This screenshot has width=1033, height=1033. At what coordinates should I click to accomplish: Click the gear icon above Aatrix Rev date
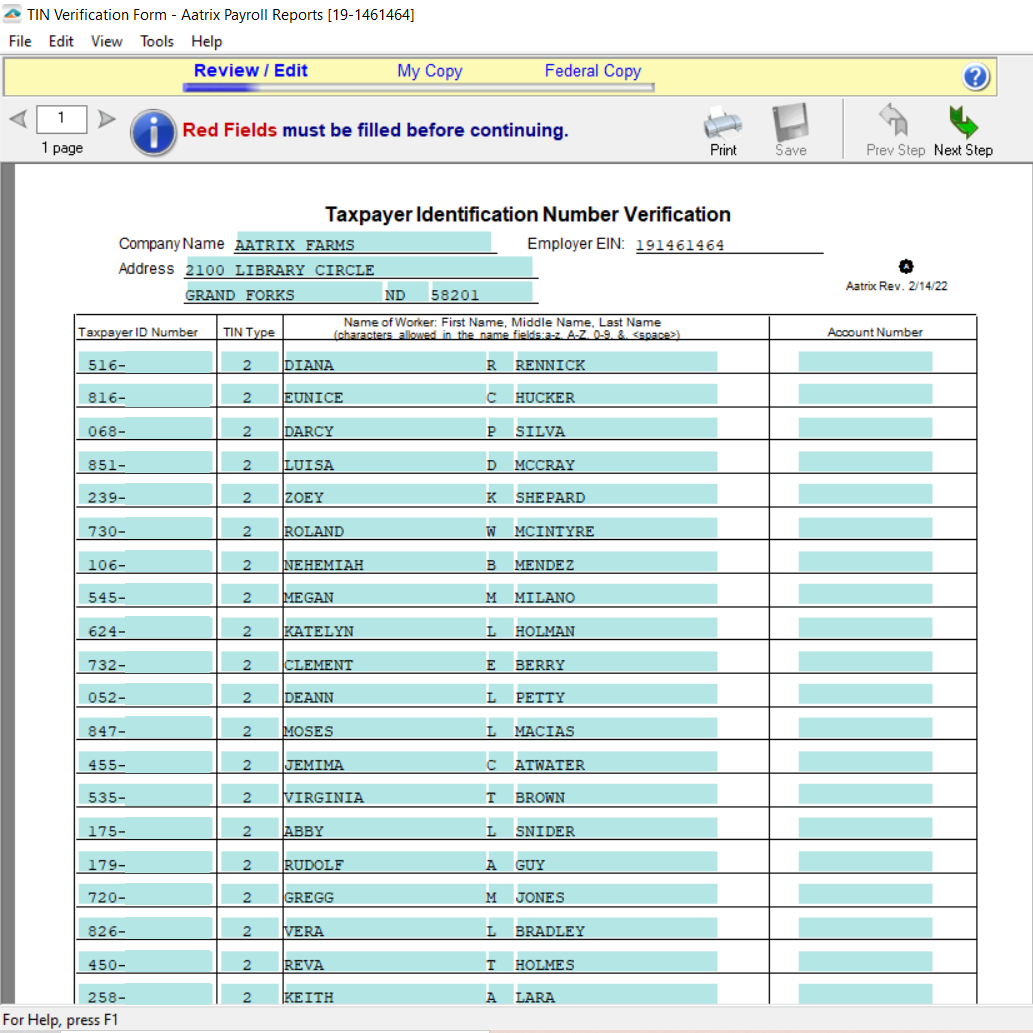click(x=906, y=266)
